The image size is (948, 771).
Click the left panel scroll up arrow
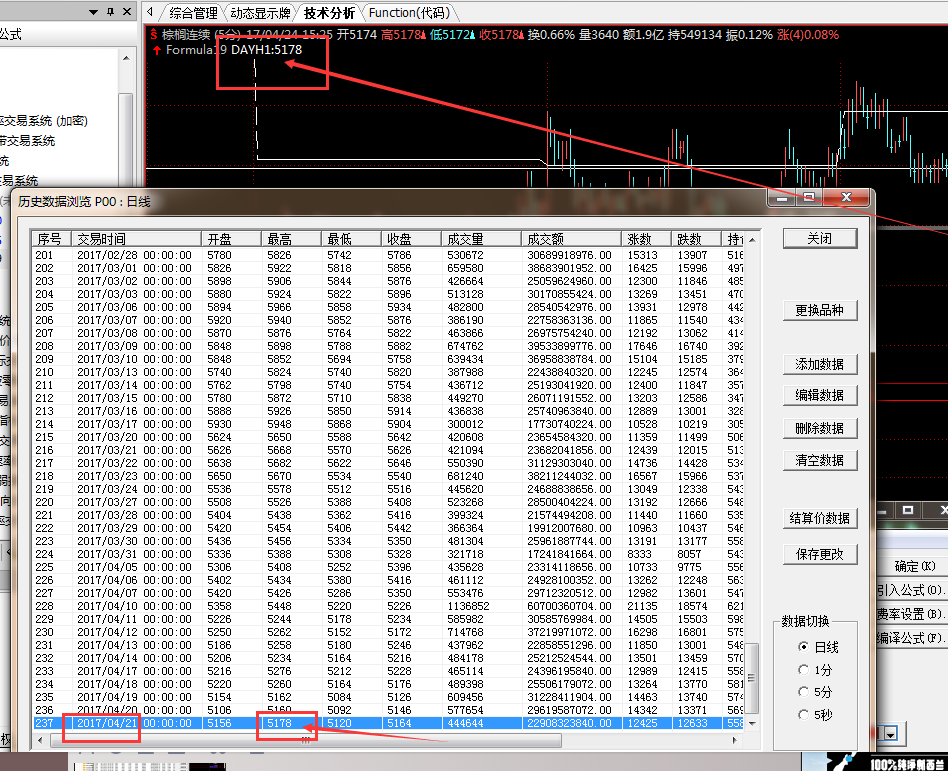pos(126,59)
